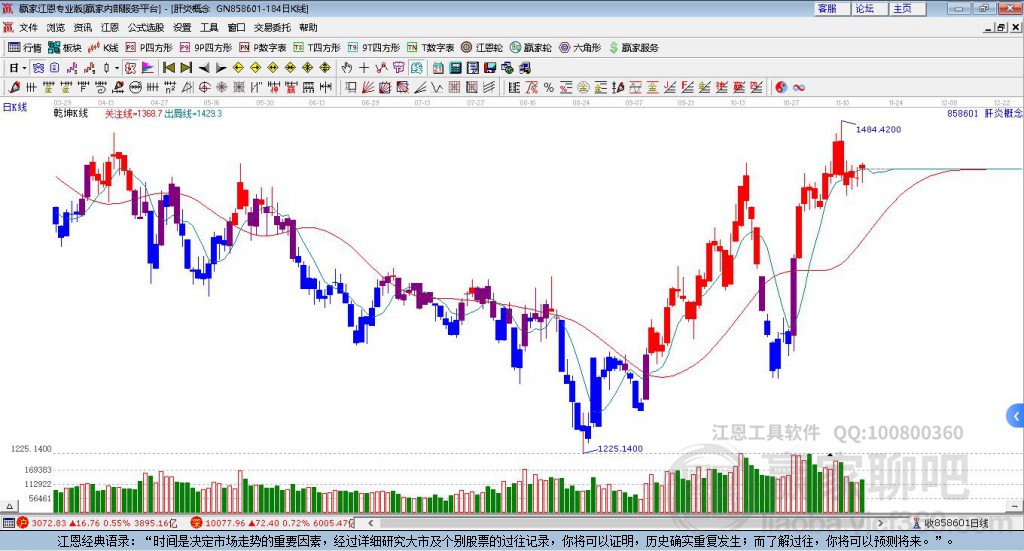Open the 江恩 menu

pyautogui.click(x=110, y=27)
